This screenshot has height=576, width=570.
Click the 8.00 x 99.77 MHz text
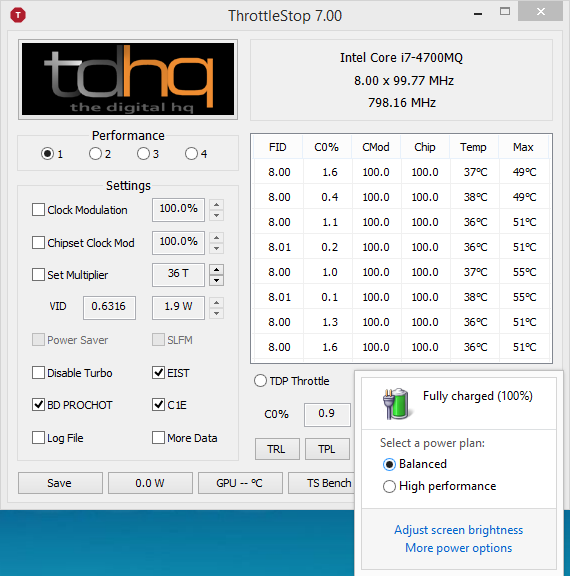[x=404, y=80]
